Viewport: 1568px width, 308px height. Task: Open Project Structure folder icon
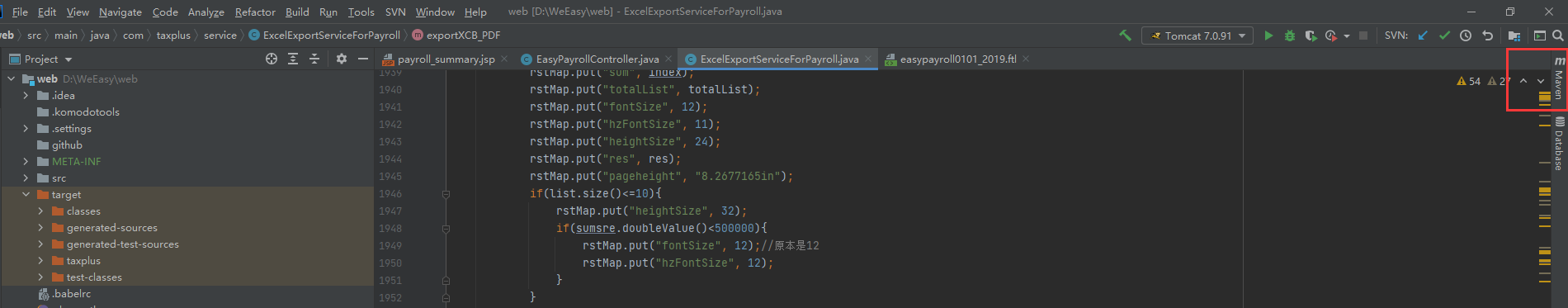(1514, 36)
